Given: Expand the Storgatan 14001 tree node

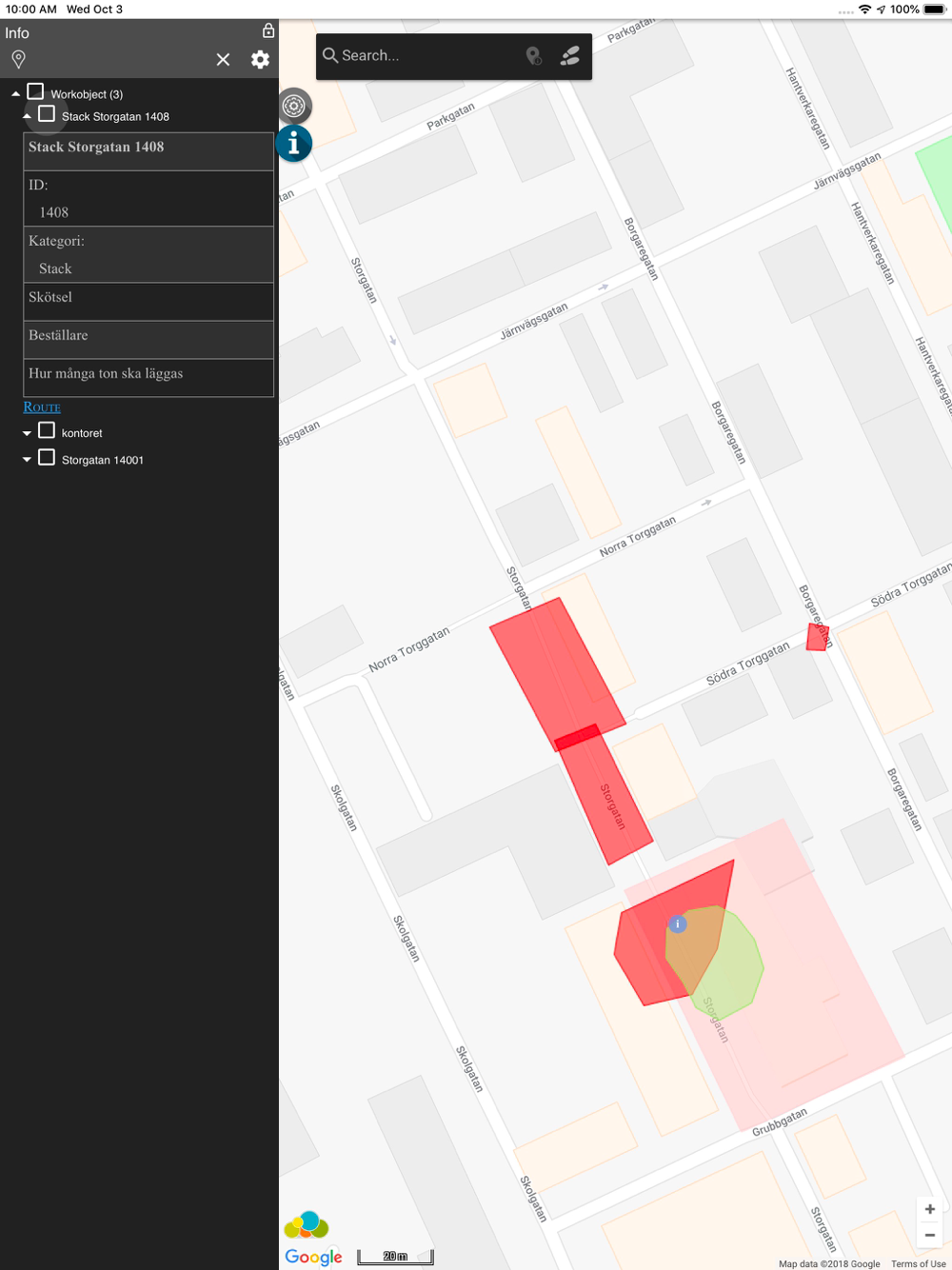Looking at the screenshot, I should click(x=27, y=459).
